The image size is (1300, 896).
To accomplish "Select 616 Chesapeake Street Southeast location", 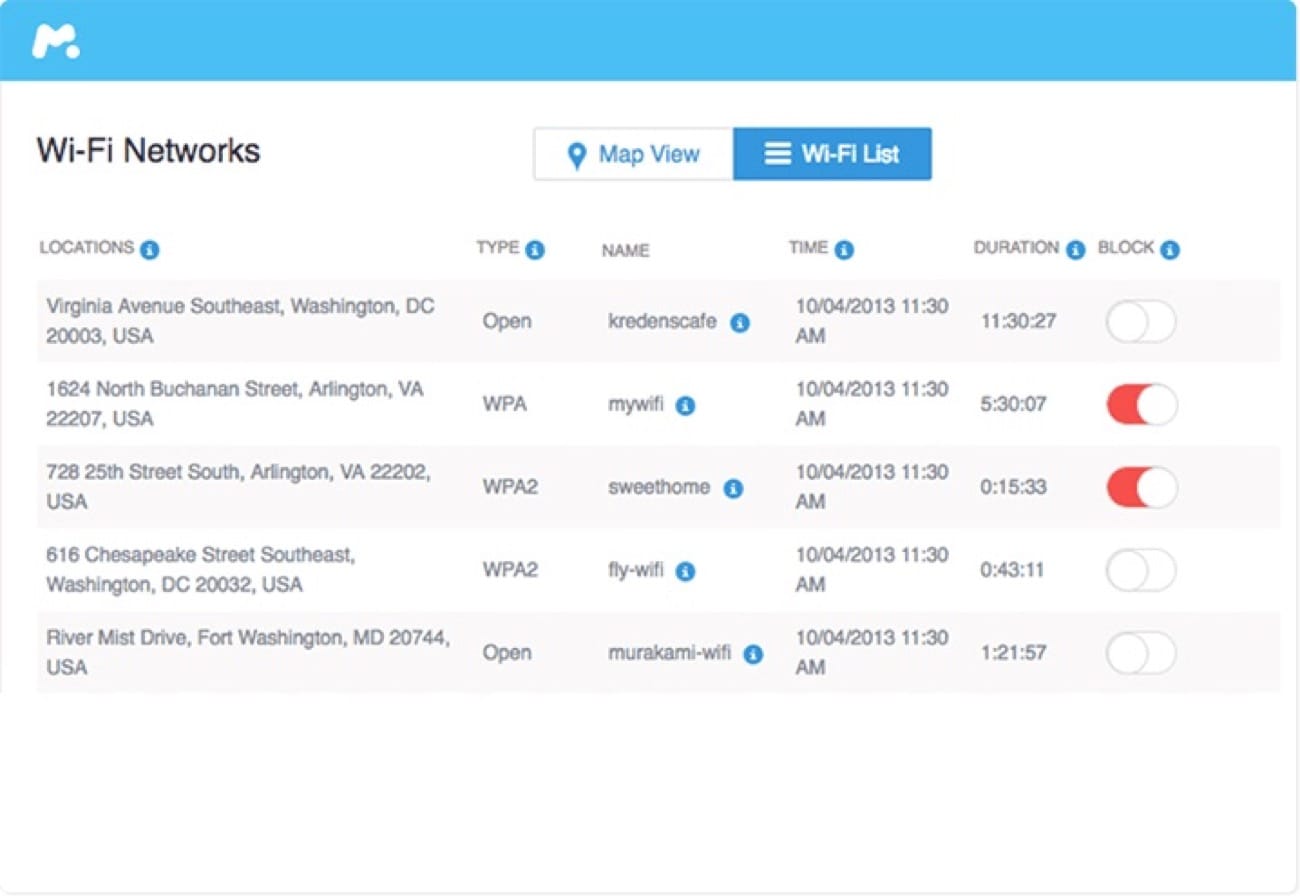I will pyautogui.click(x=200, y=569).
